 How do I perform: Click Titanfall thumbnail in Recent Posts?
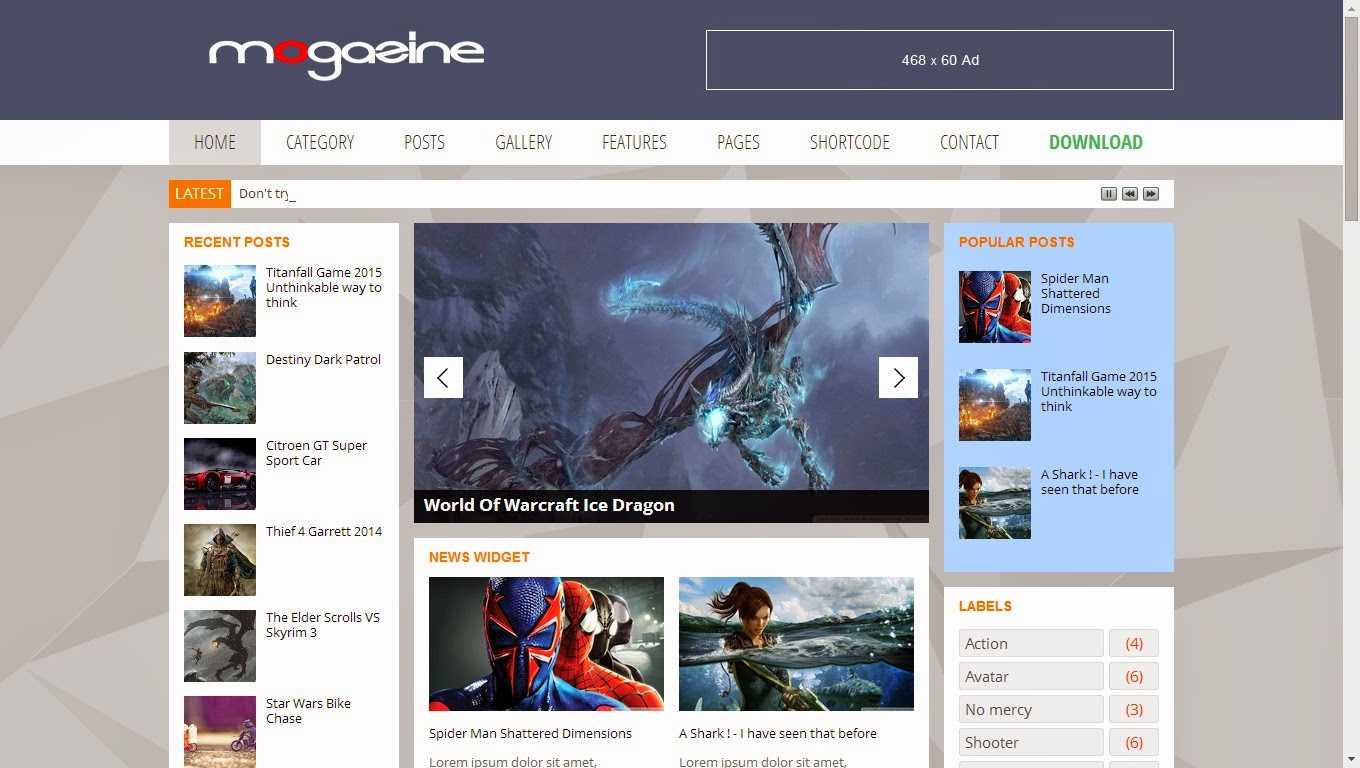pyautogui.click(x=220, y=301)
